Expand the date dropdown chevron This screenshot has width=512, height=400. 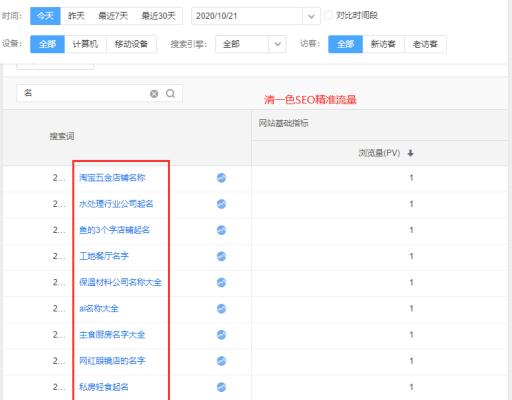pos(311,16)
